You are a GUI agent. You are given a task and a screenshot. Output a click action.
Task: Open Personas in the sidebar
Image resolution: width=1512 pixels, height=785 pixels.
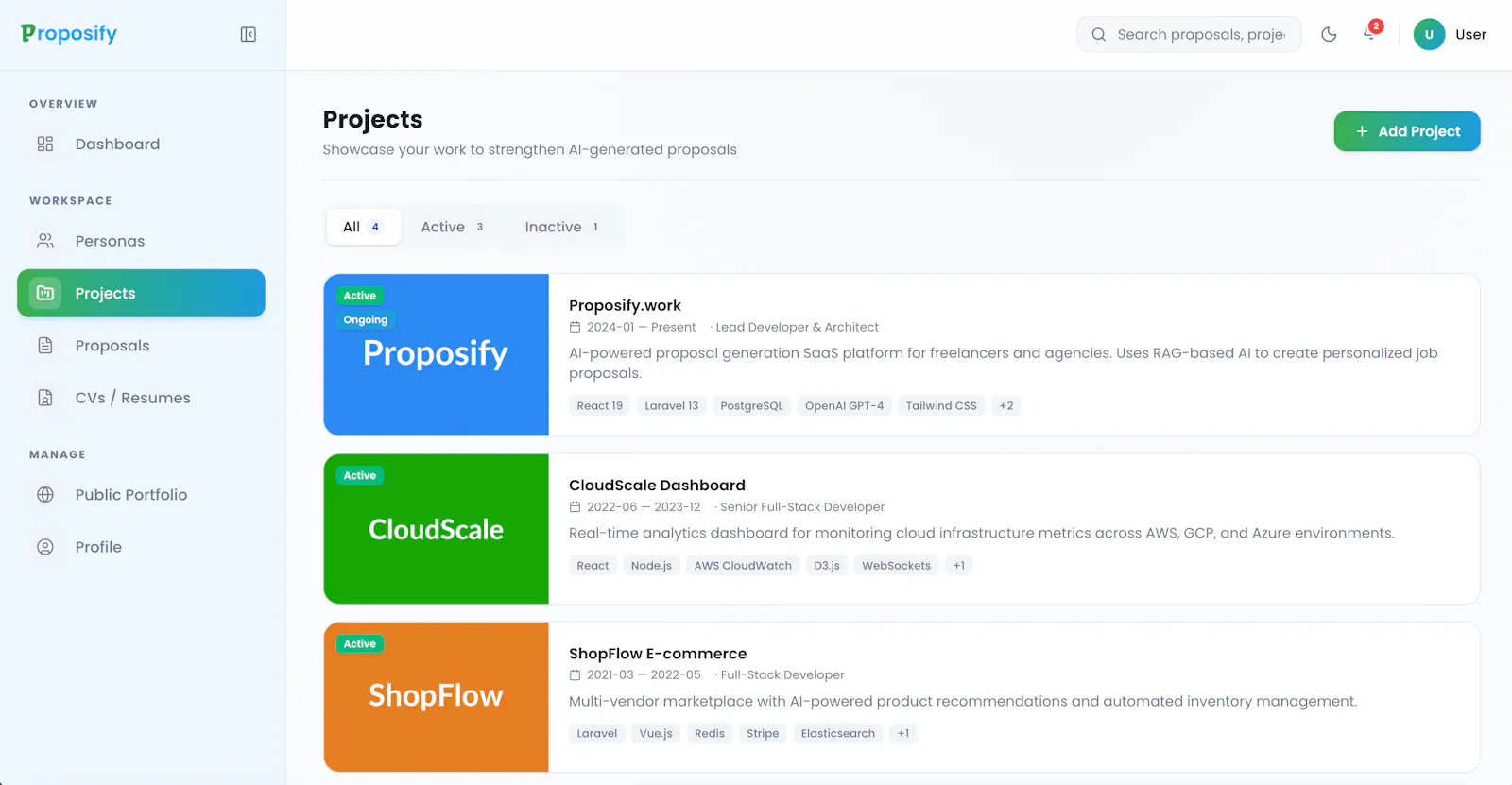click(141, 241)
